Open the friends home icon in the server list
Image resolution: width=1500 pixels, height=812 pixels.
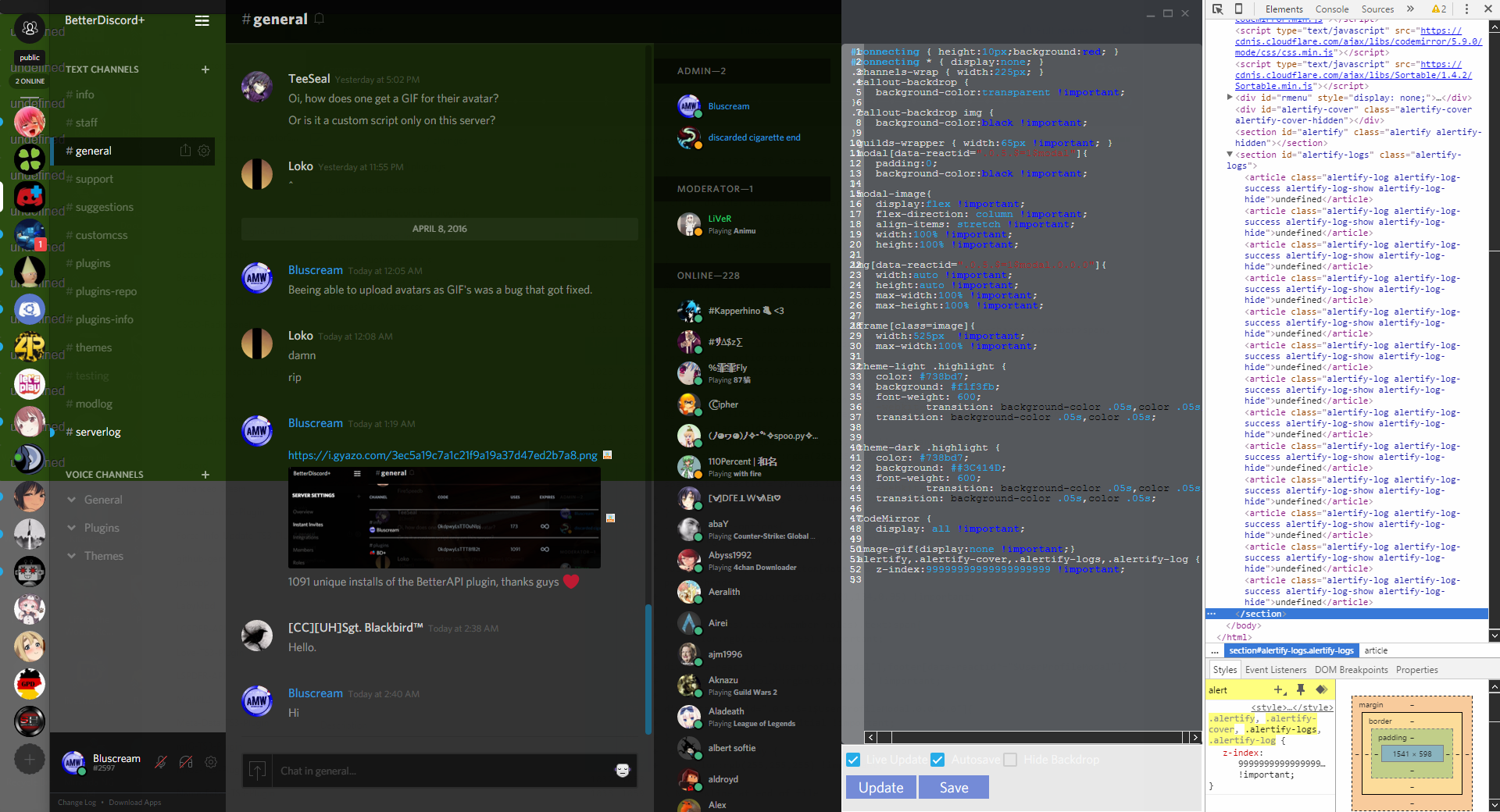[x=30, y=29]
